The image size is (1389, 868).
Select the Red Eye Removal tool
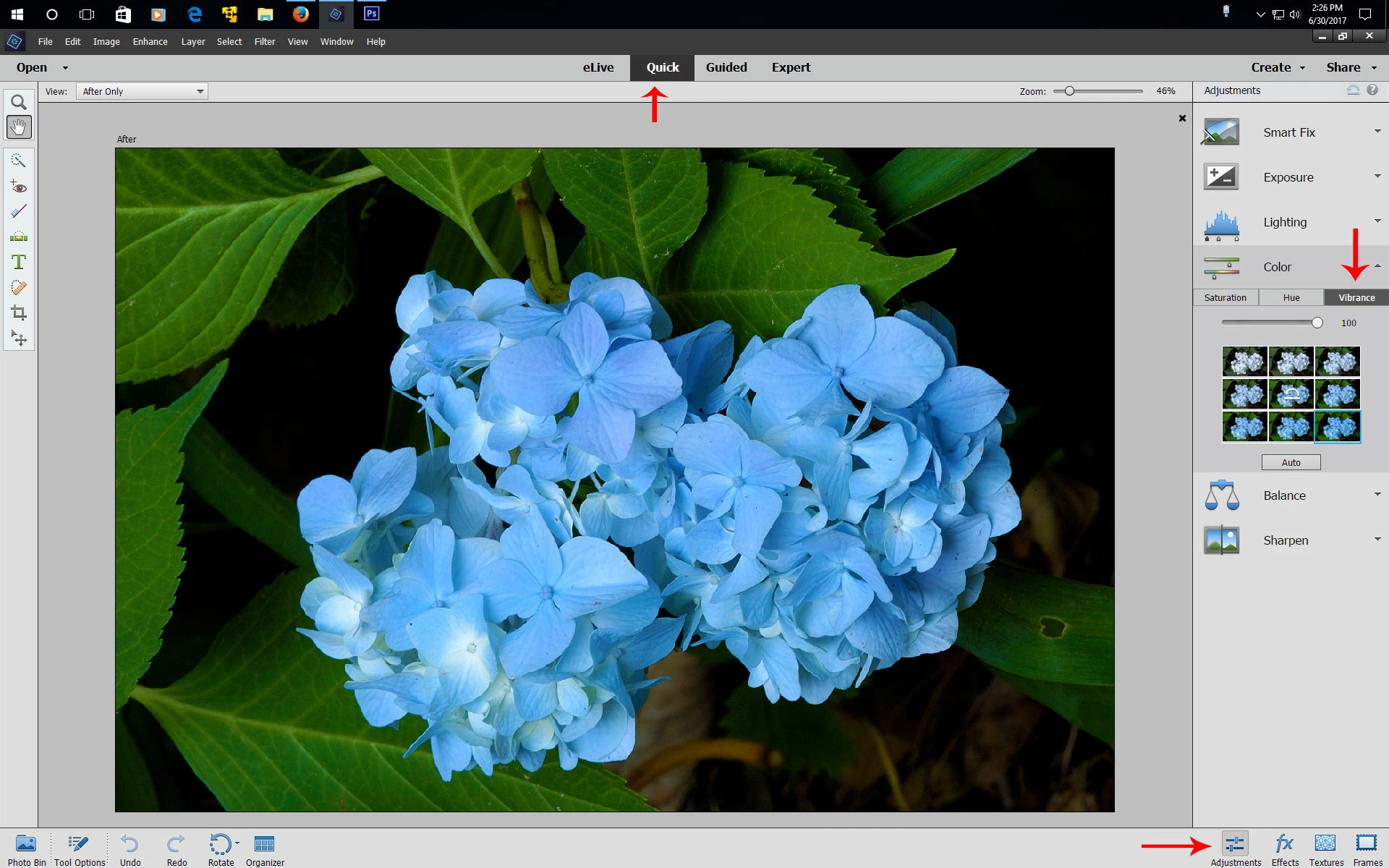pos(19,187)
